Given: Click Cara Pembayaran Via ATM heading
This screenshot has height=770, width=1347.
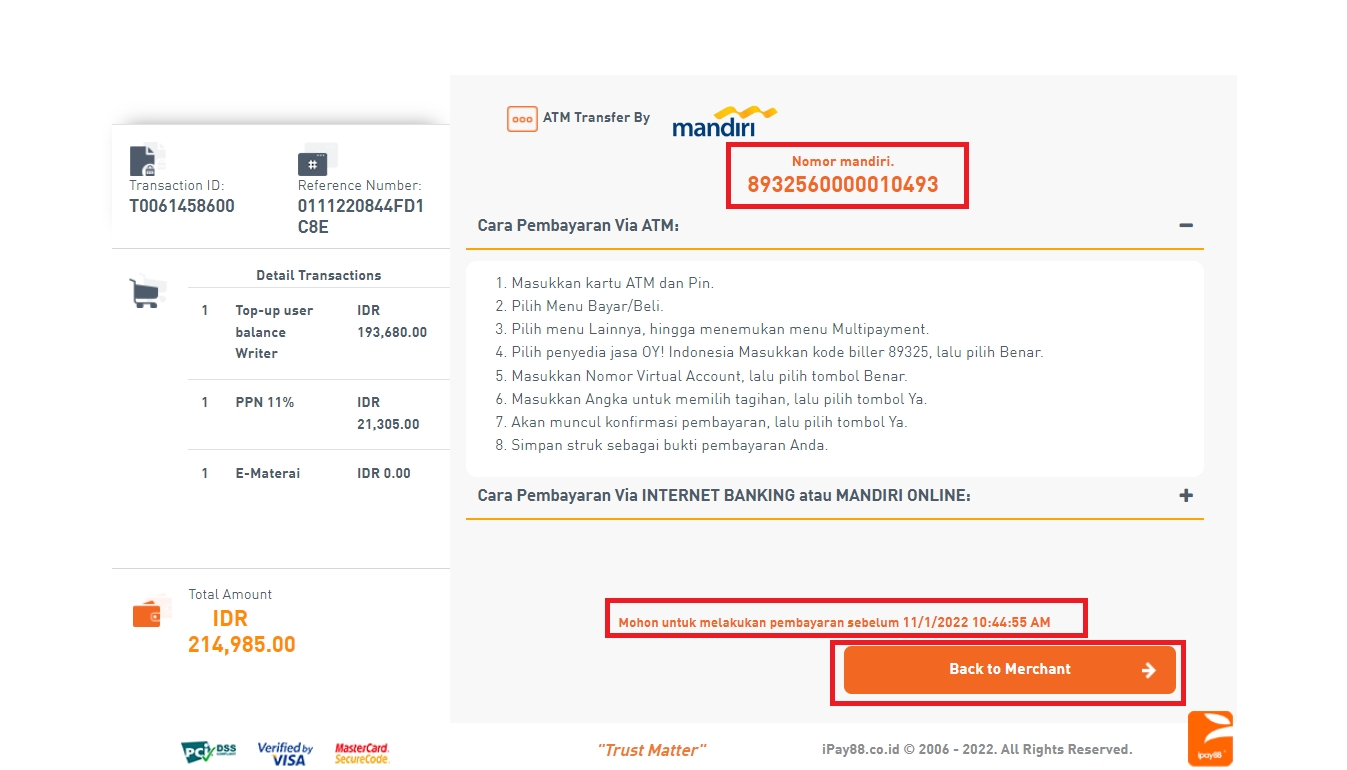Looking at the screenshot, I should (578, 226).
